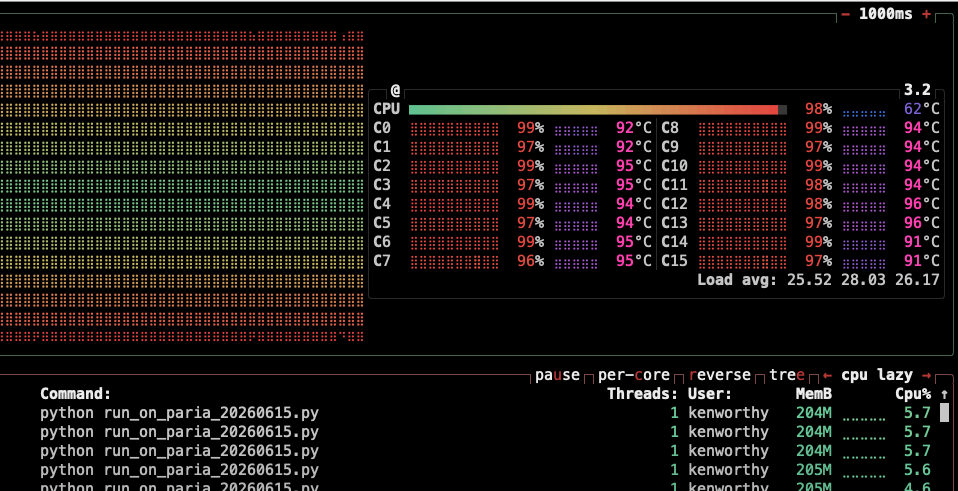The width and height of the screenshot is (958, 491).
Task: Click the C0 temperature 92°C
Action: 634,128
